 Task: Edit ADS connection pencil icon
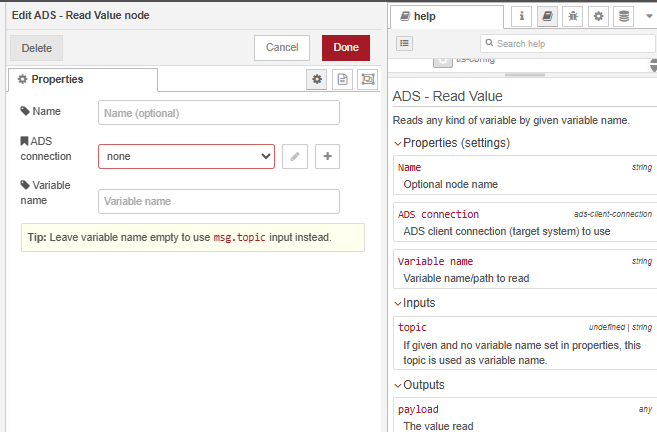point(295,157)
